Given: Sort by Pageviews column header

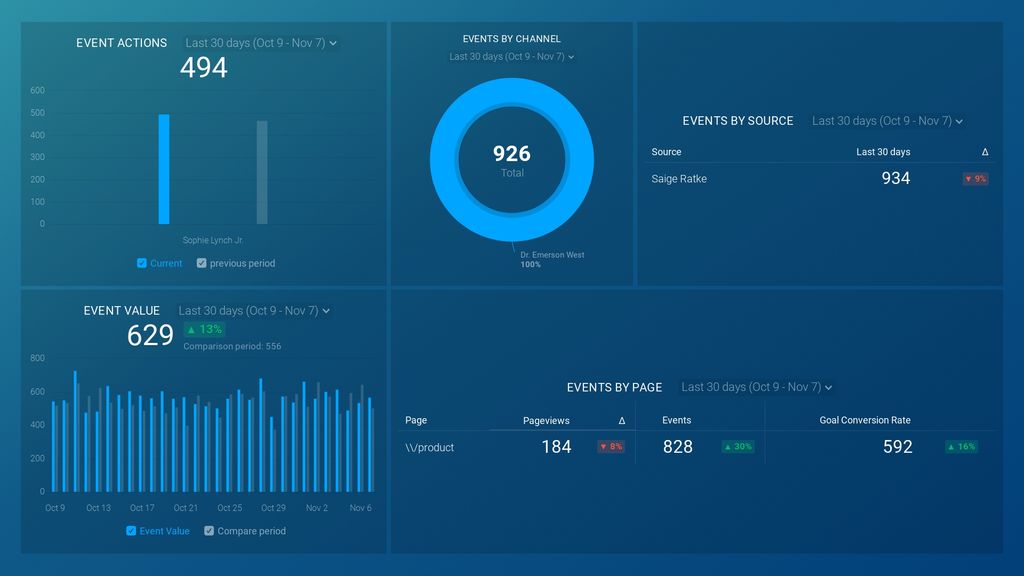Looking at the screenshot, I should 546,421.
